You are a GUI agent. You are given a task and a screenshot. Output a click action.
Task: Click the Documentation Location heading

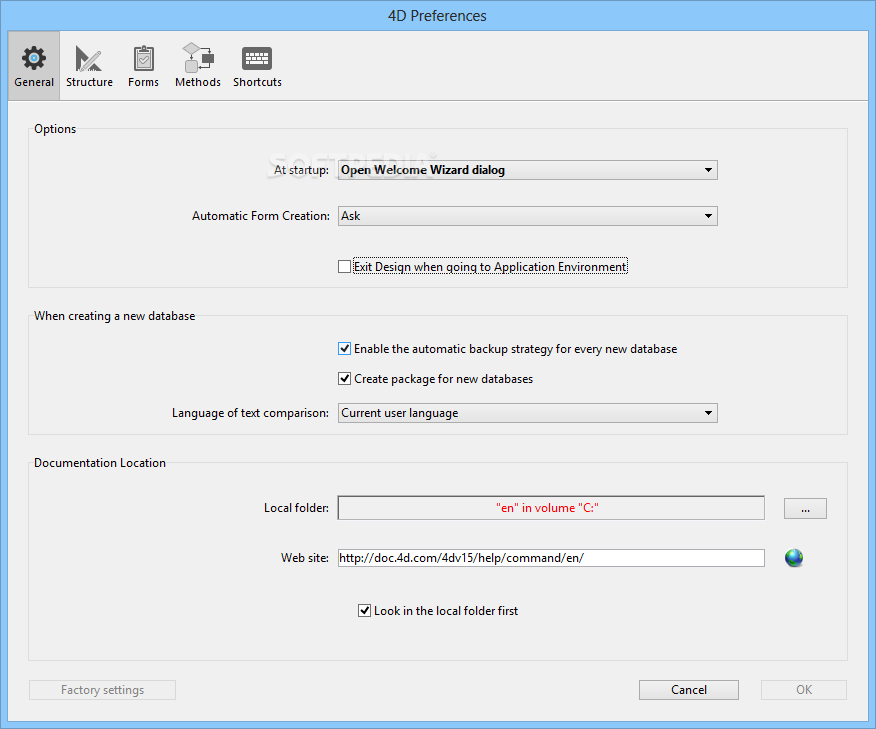pyautogui.click(x=100, y=463)
